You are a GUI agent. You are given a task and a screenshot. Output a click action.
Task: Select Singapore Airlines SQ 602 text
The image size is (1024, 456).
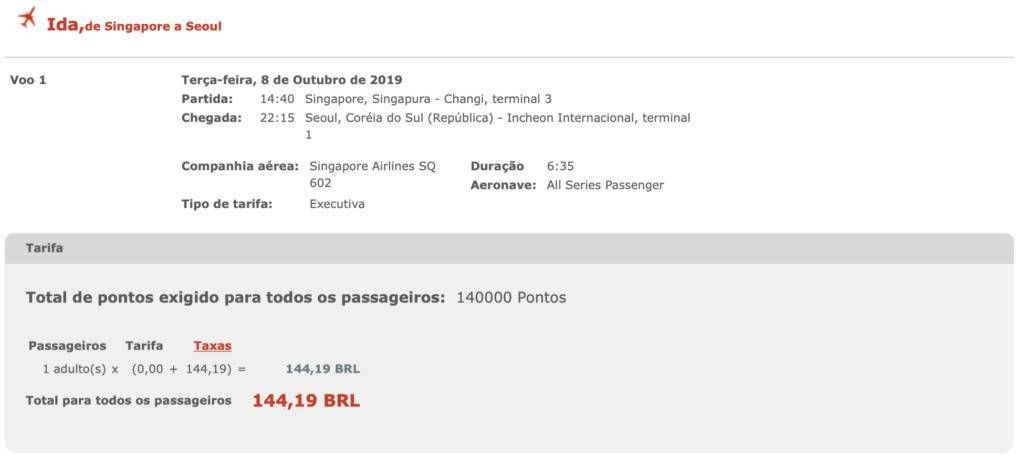[372, 174]
